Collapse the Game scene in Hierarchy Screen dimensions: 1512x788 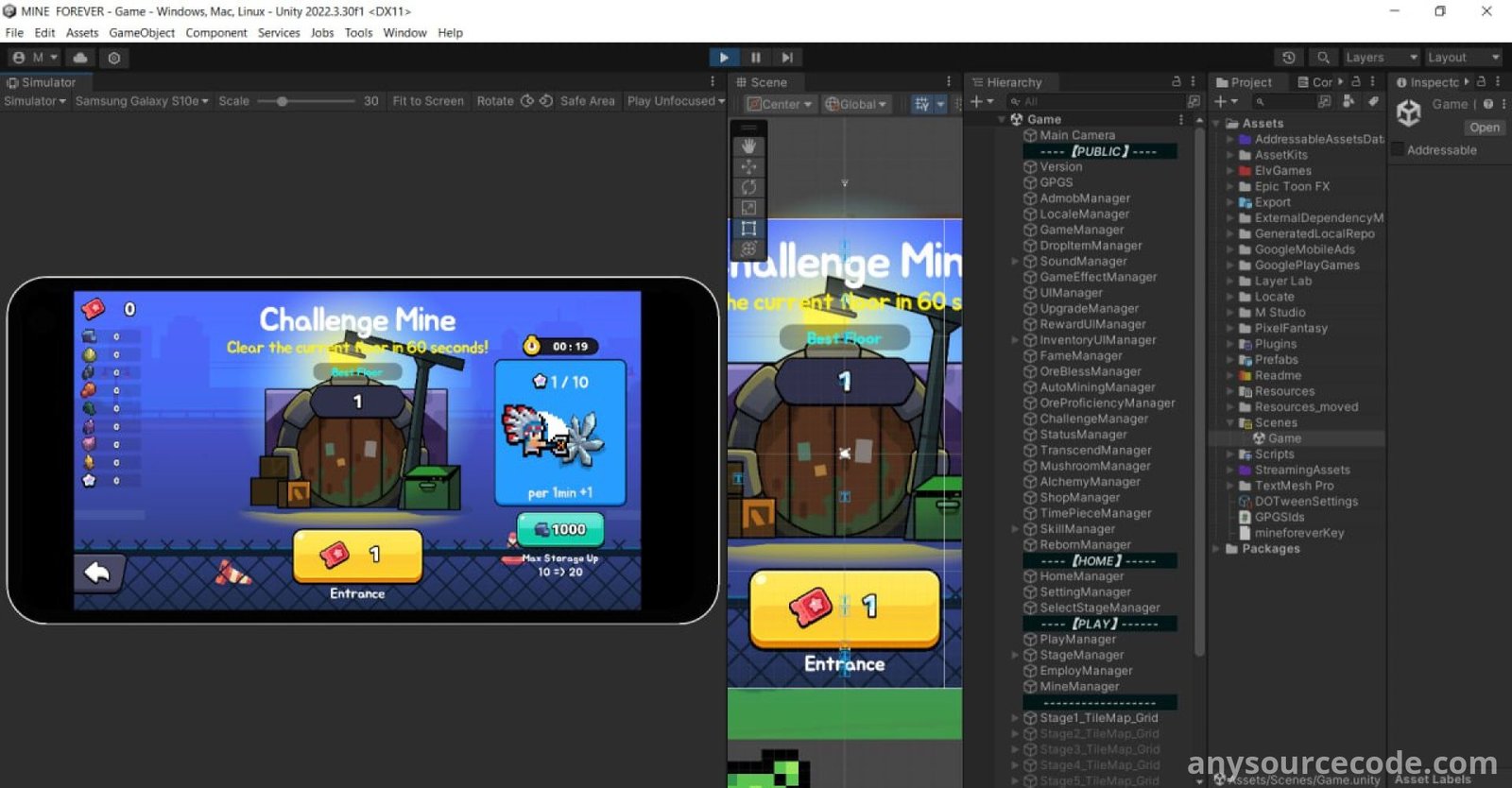(1003, 119)
